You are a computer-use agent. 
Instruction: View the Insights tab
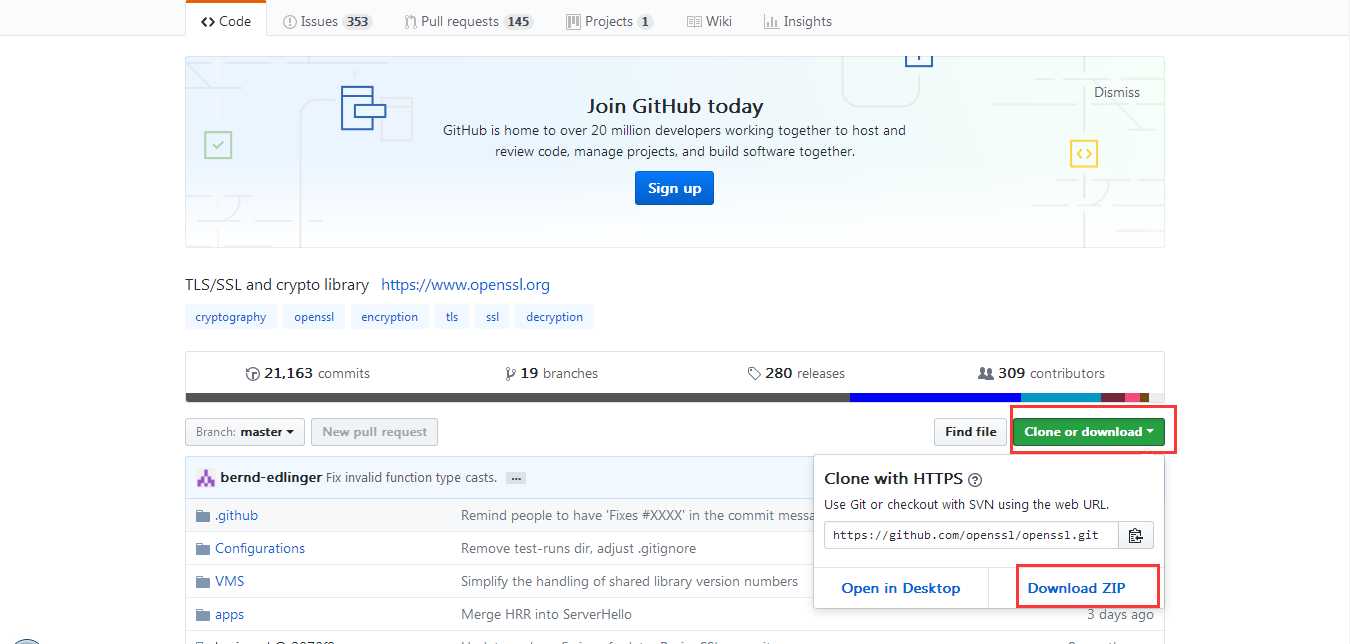797,21
